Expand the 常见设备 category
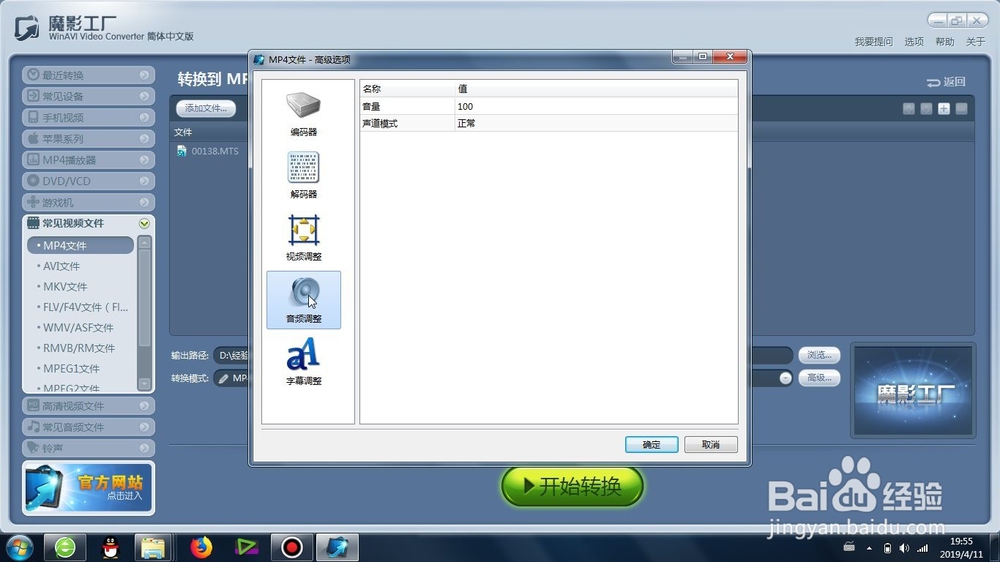Screen dimensions: 1000x562 (x=89, y=96)
